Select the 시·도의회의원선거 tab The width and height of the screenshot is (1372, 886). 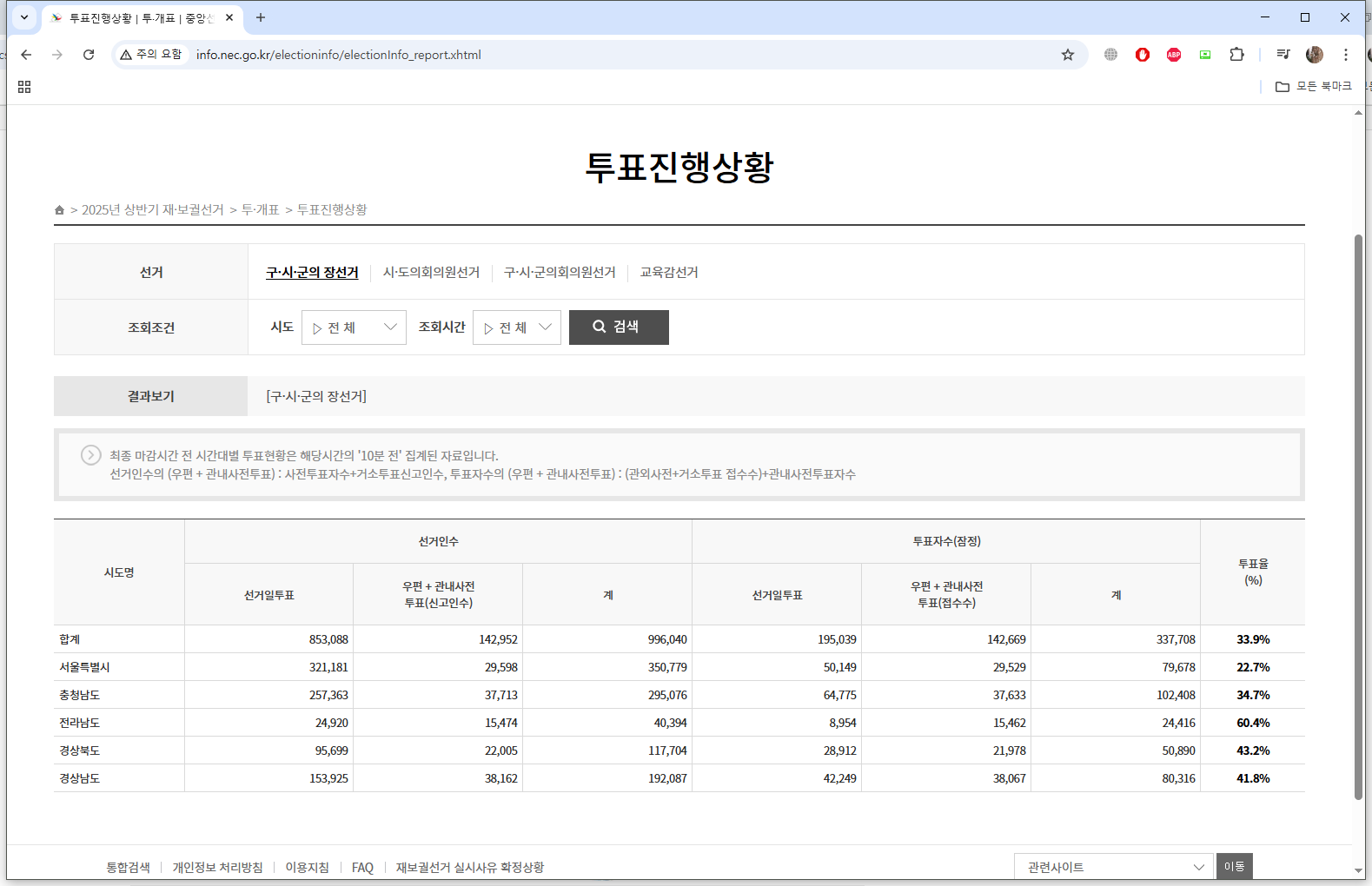tap(431, 273)
